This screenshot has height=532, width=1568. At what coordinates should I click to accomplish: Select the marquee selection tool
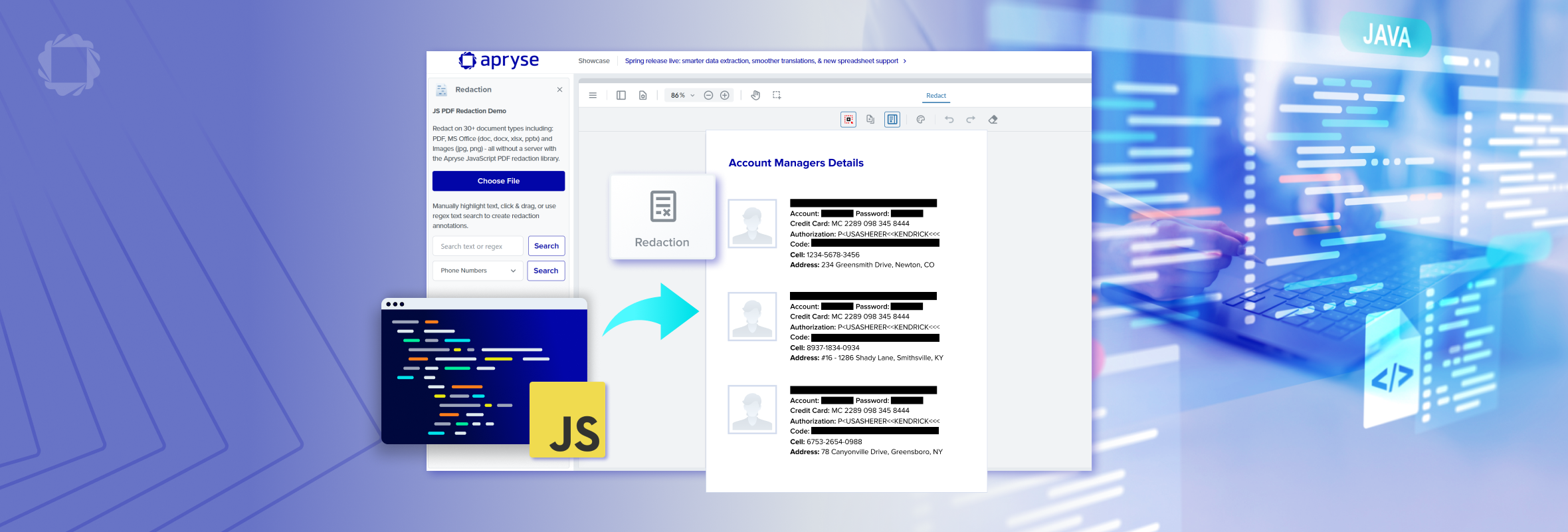[x=777, y=95]
